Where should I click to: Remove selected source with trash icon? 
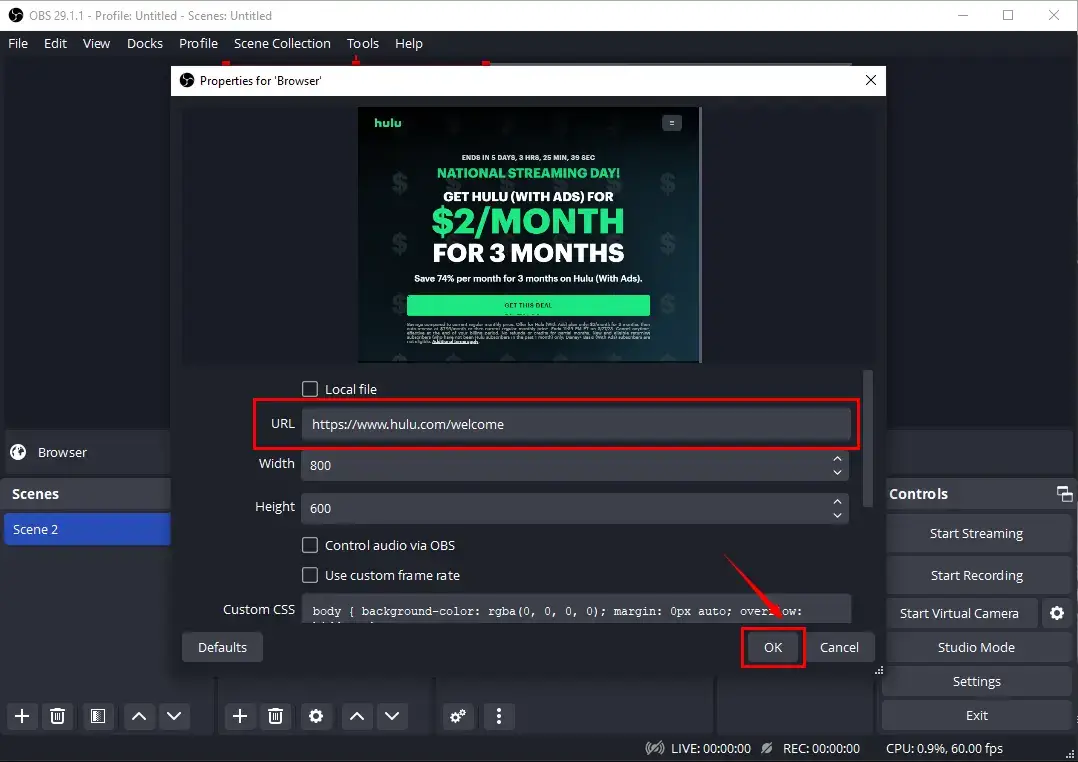[x=276, y=716]
